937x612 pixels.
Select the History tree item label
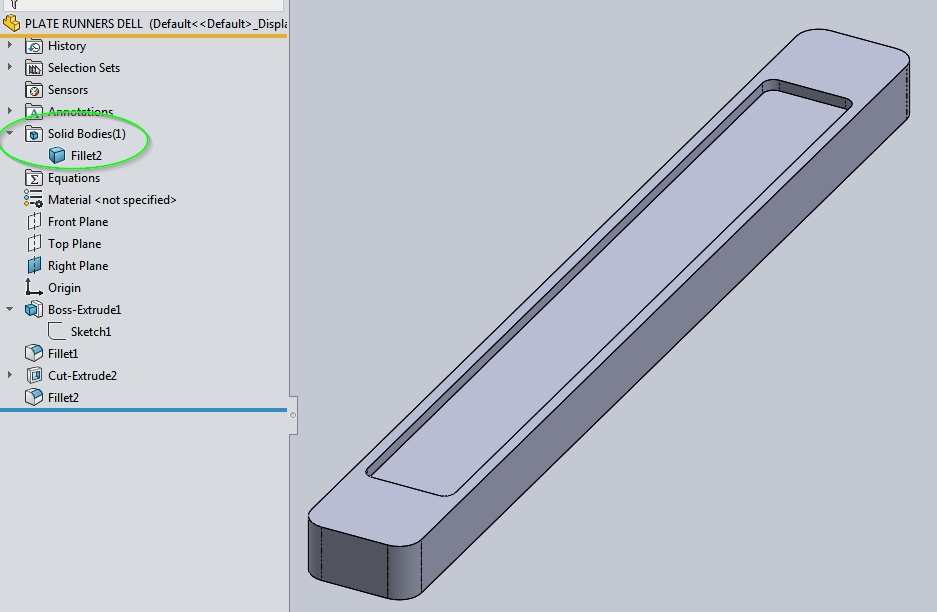[67, 46]
